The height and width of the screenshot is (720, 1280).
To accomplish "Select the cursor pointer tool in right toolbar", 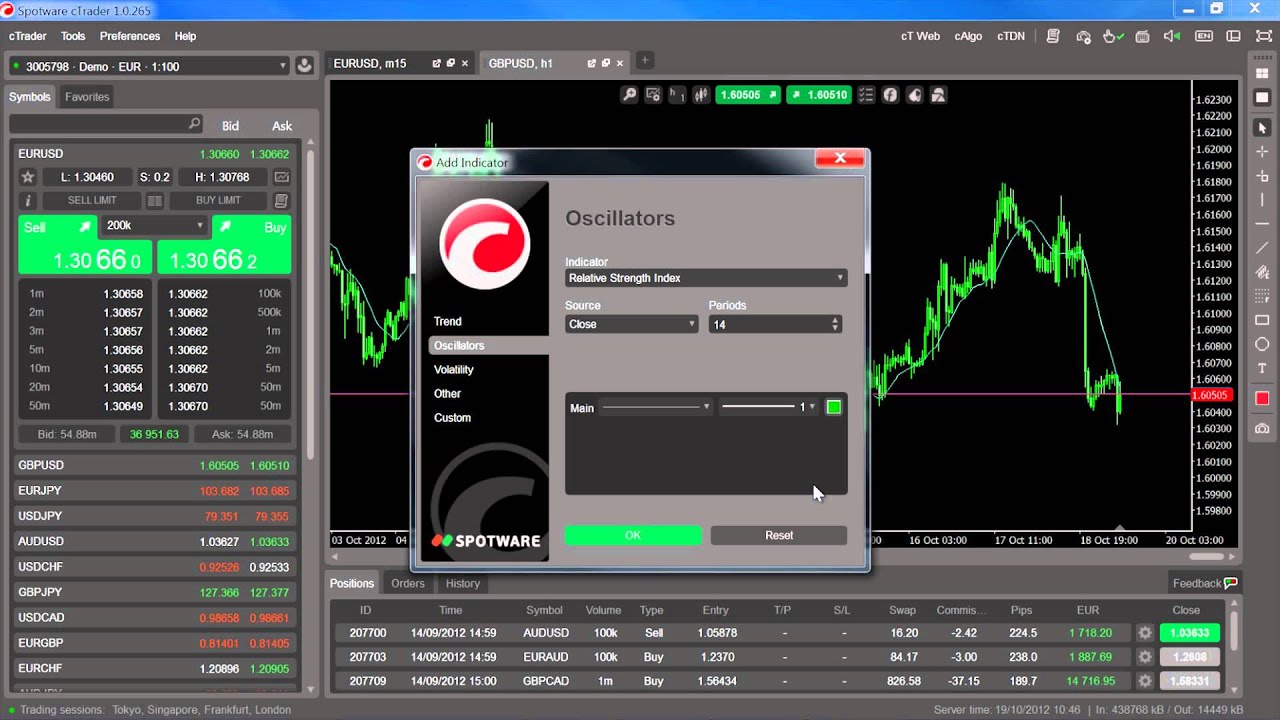I will (x=1262, y=128).
